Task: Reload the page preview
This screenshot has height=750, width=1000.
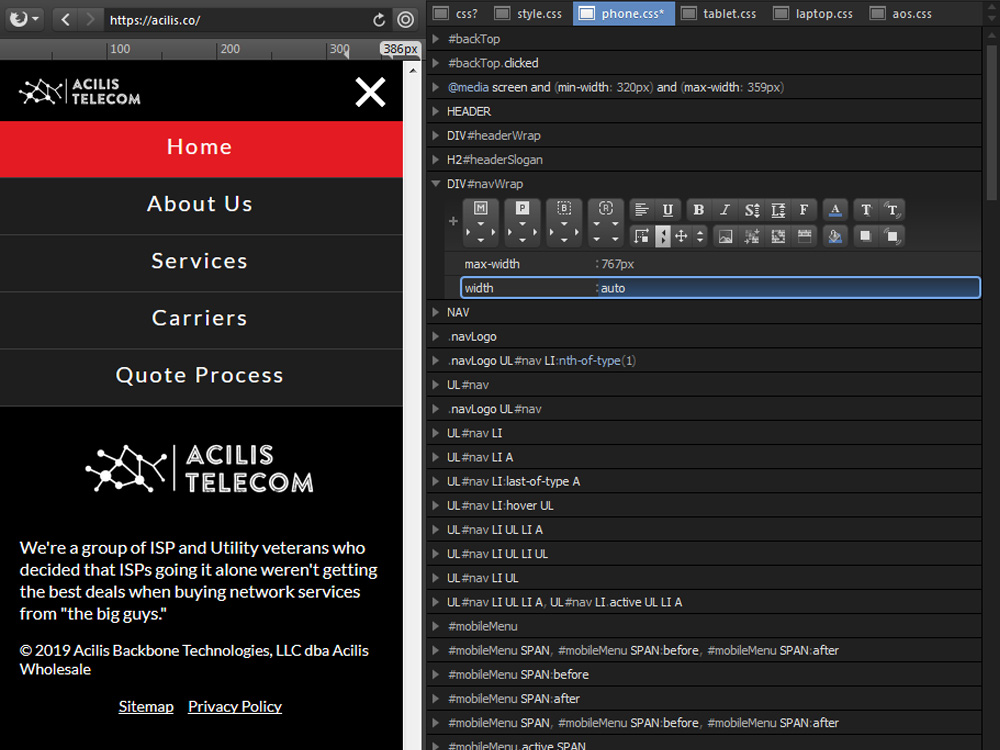Action: (x=379, y=19)
